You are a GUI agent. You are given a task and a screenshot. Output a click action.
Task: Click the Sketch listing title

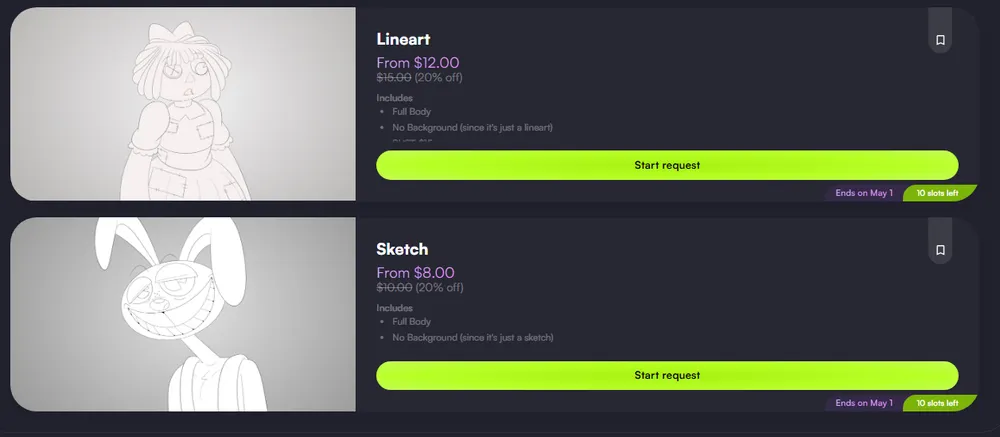402,249
